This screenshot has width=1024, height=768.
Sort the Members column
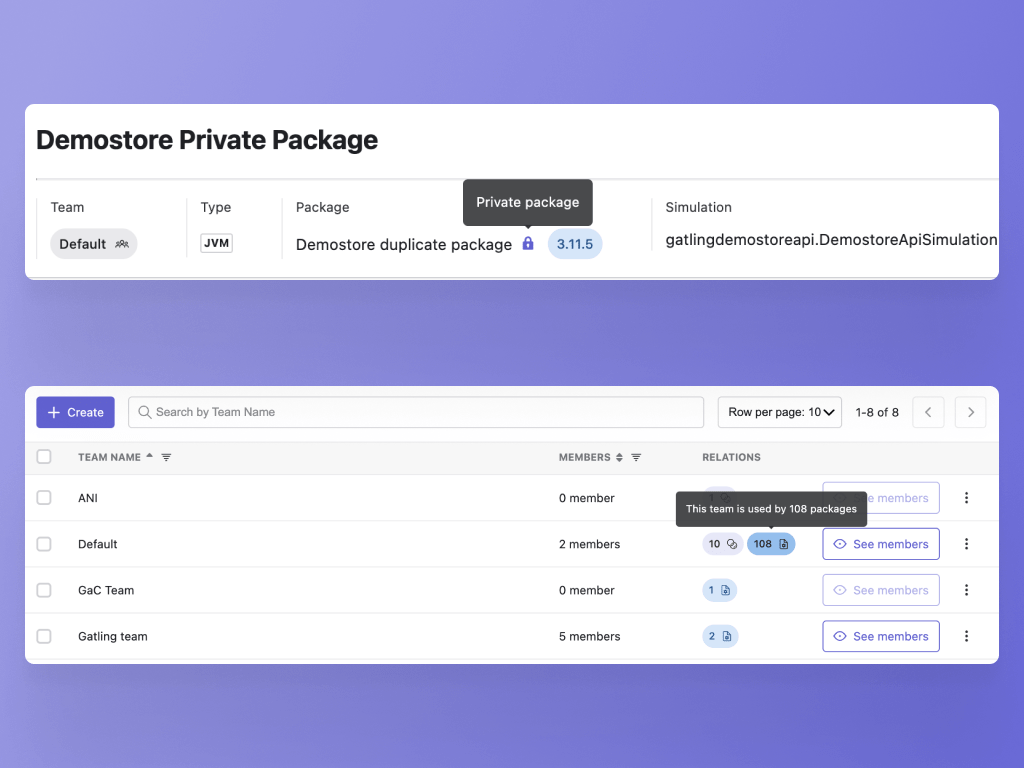619,457
